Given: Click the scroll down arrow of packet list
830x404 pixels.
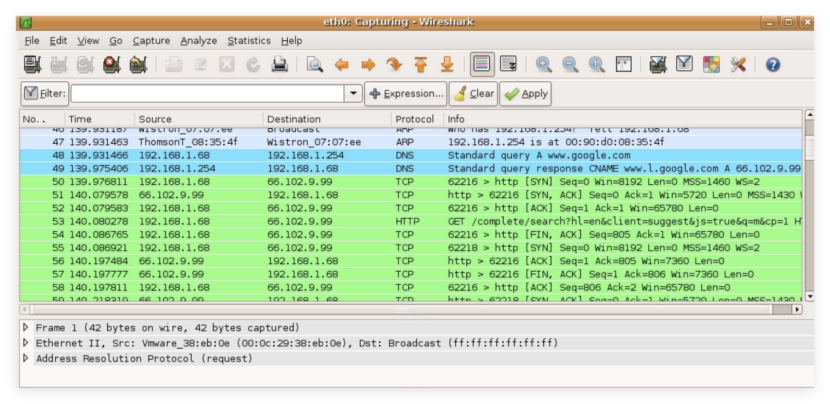Looking at the screenshot, I should pos(809,295).
